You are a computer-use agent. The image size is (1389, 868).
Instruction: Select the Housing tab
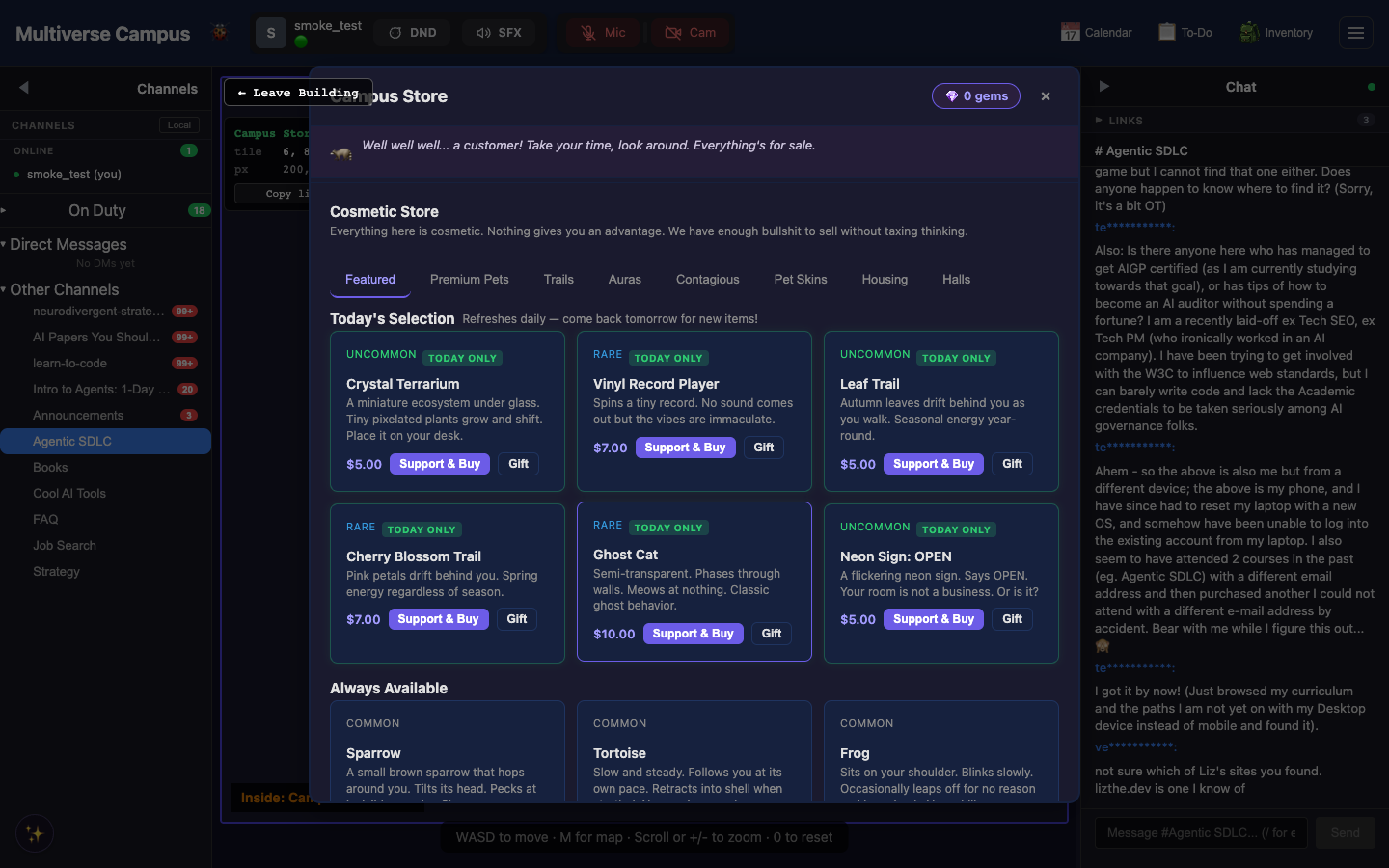point(885,280)
